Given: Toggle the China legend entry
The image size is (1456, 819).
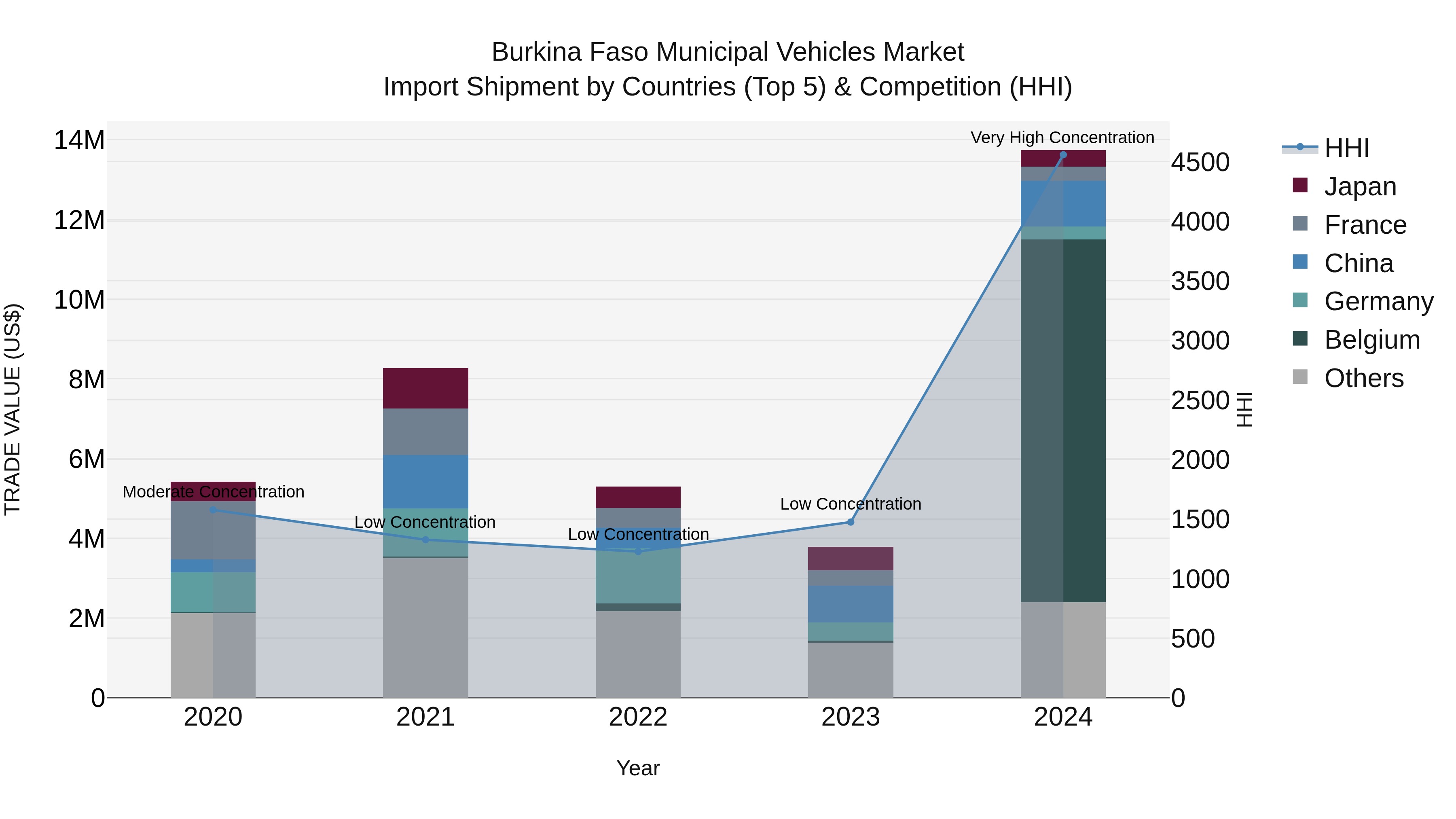Looking at the screenshot, I should [1343, 263].
